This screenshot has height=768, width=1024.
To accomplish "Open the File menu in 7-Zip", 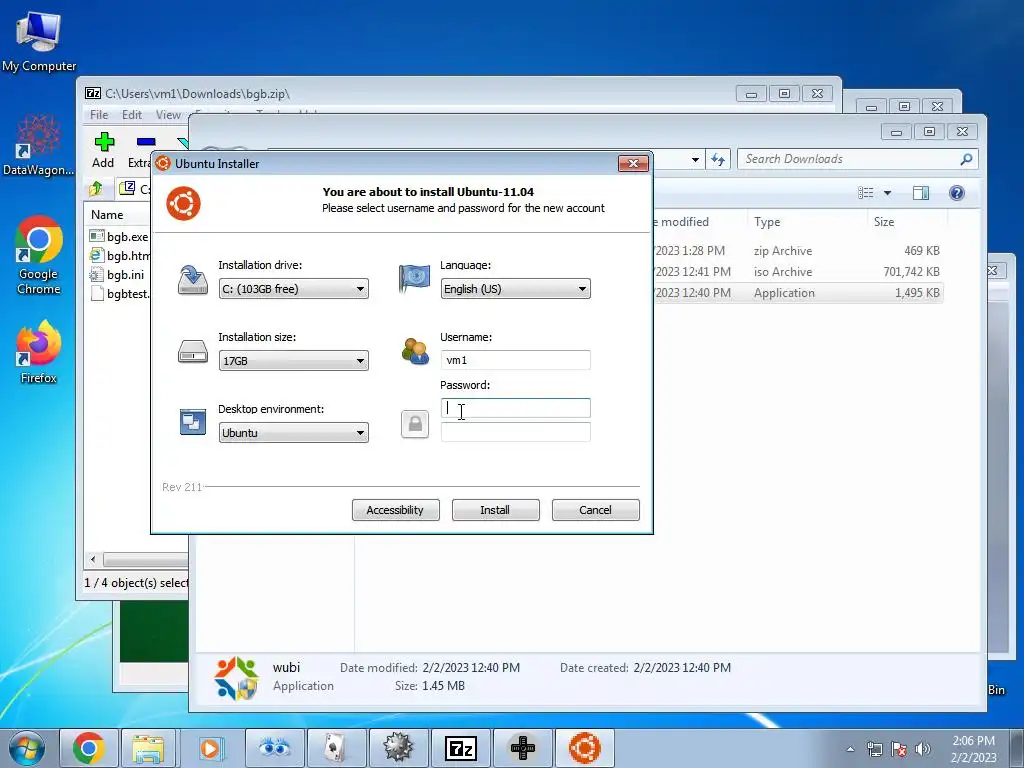I will [99, 115].
